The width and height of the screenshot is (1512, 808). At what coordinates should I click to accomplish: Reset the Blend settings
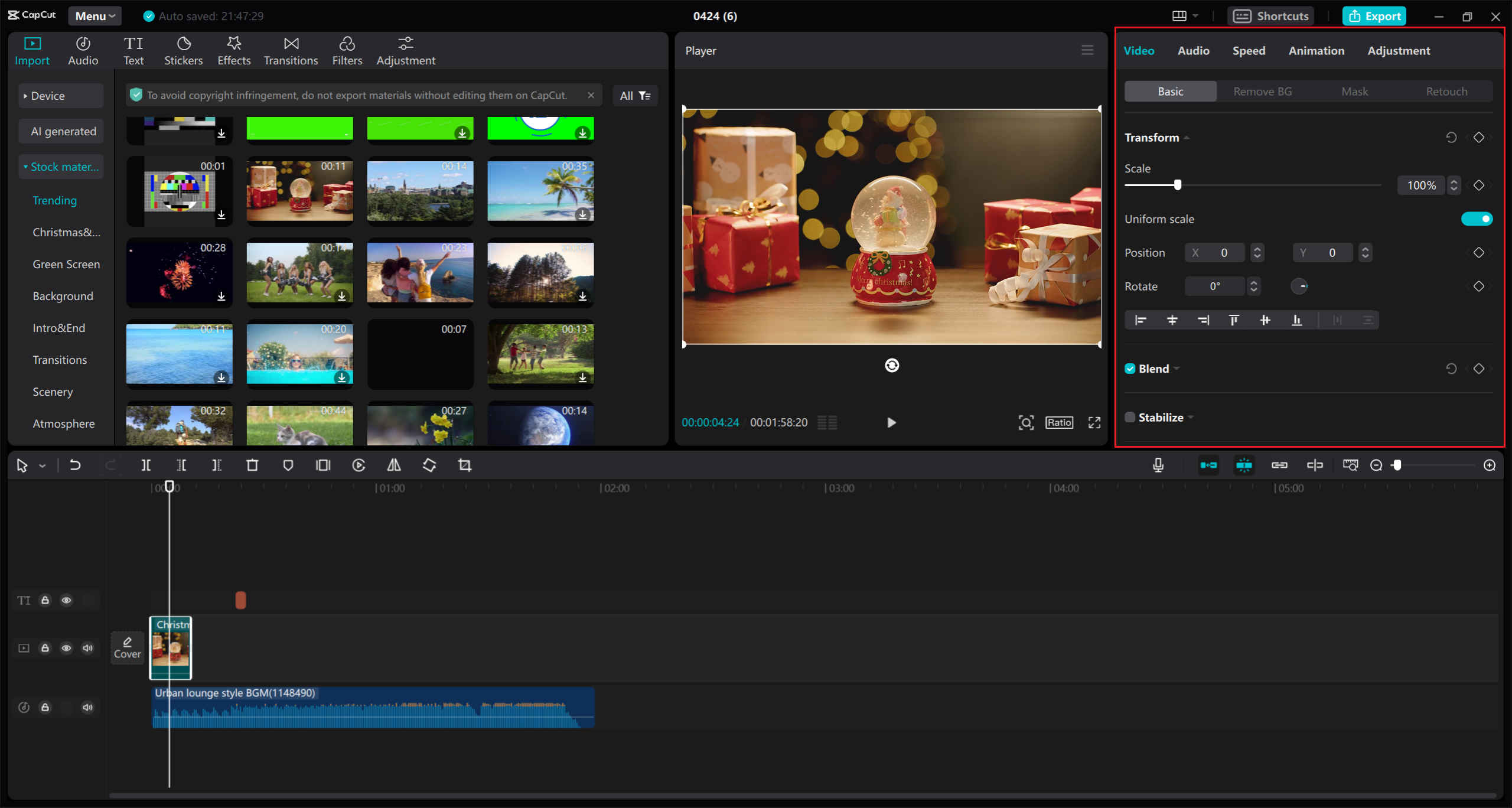coord(1451,369)
